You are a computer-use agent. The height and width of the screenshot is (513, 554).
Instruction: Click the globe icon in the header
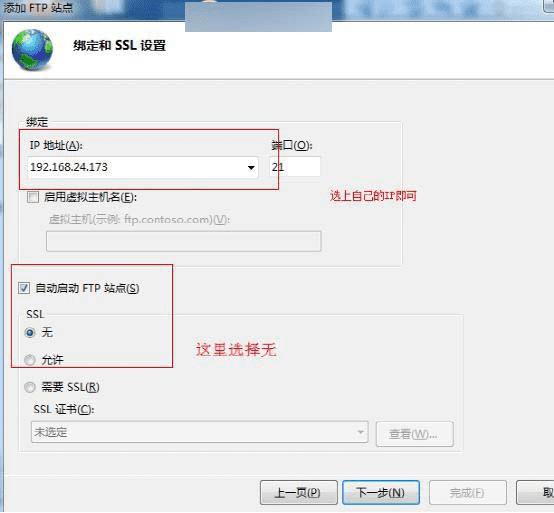(x=32, y=49)
